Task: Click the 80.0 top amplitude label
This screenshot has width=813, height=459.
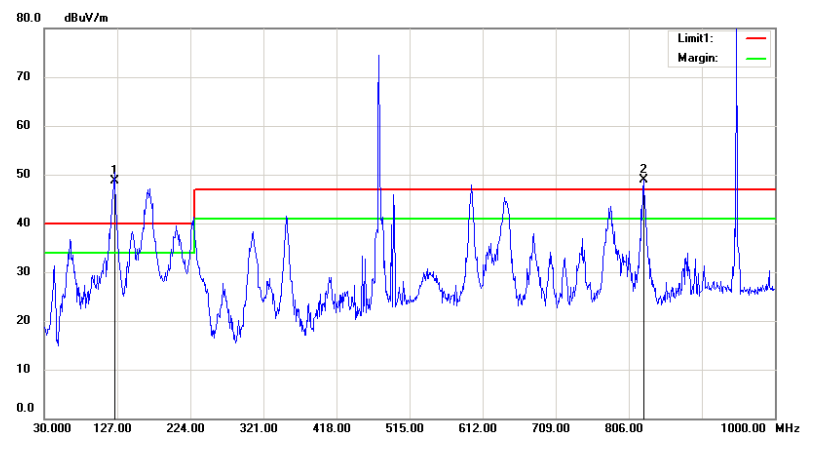Action: 26,17
